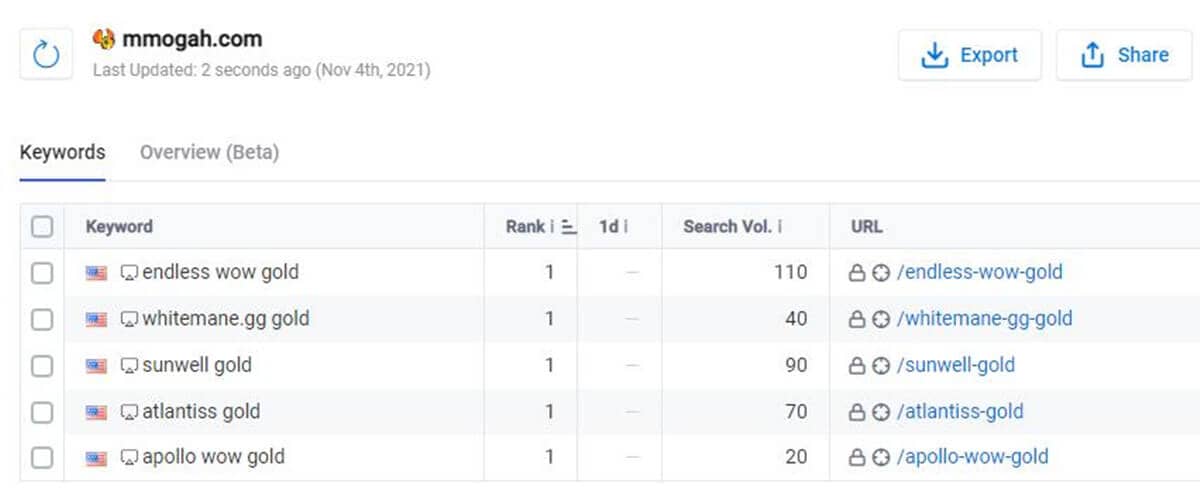Click US flag icon for apollo wow gold
The width and height of the screenshot is (1200, 503).
pos(96,458)
